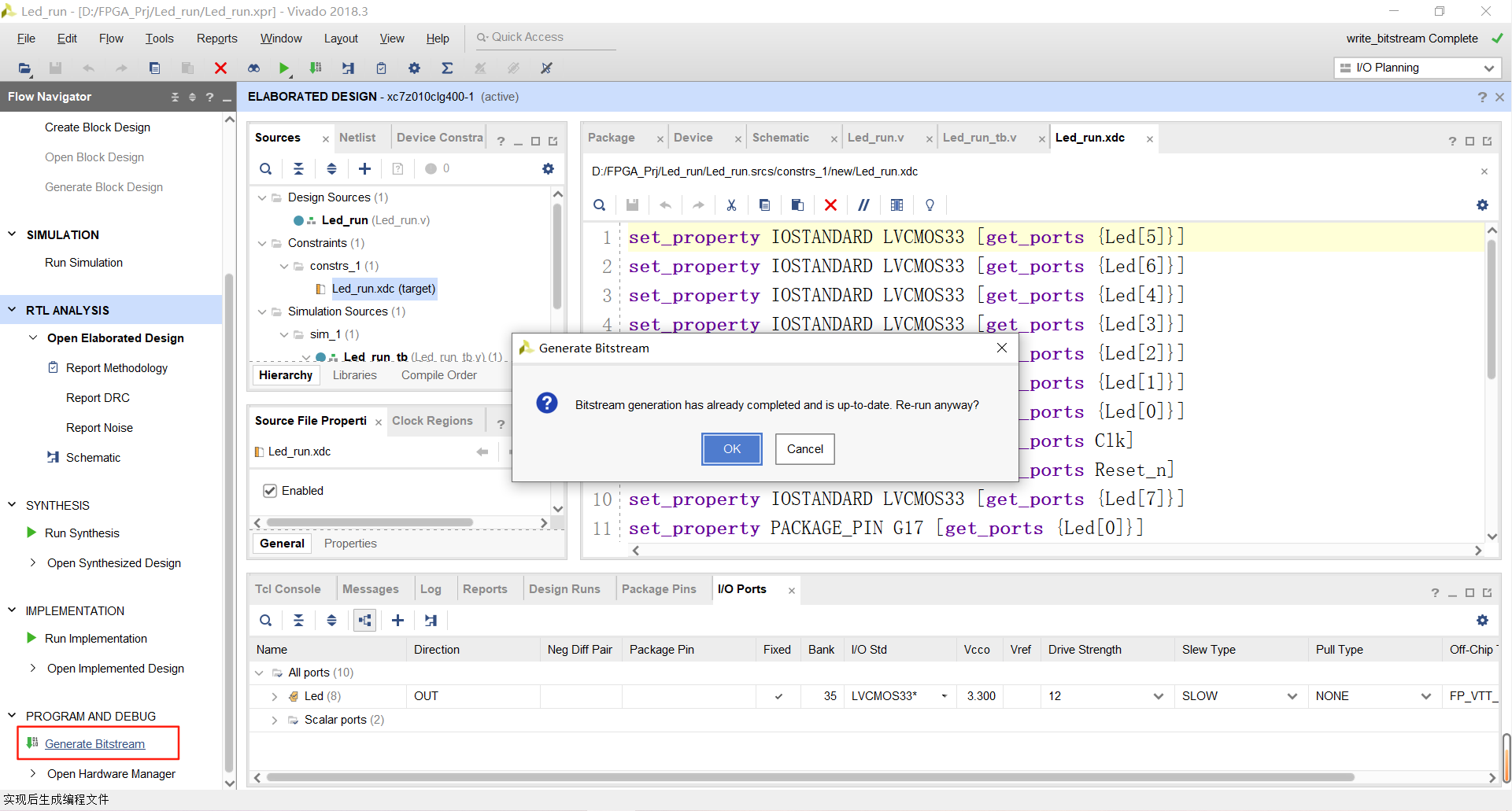1512x811 pixels.
Task: Switch to the Properties tab of file properties
Action: point(350,544)
